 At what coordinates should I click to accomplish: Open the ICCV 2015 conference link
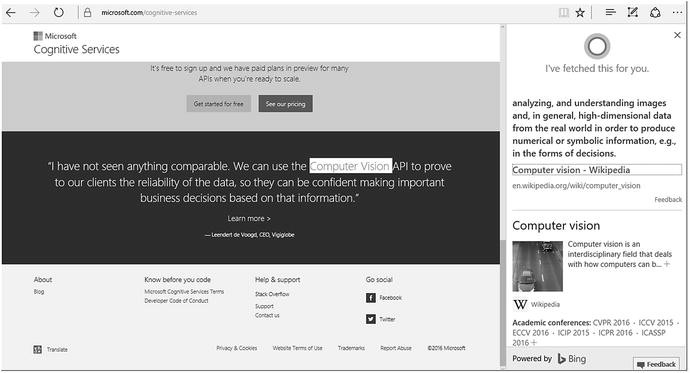[x=656, y=322]
